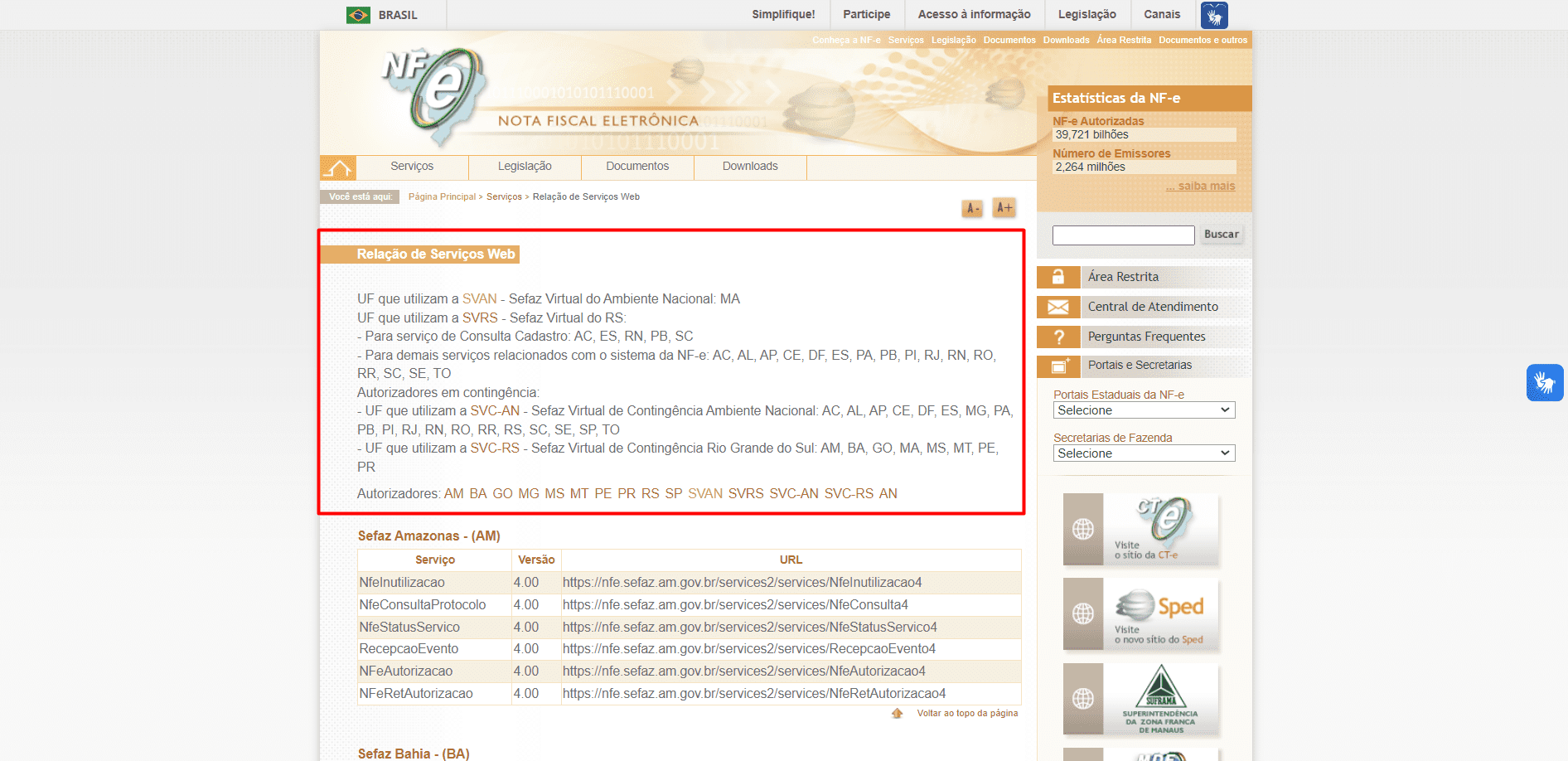The width and height of the screenshot is (1568, 761).
Task: Jump to BA in the Autorizadores list
Action: [x=478, y=494]
